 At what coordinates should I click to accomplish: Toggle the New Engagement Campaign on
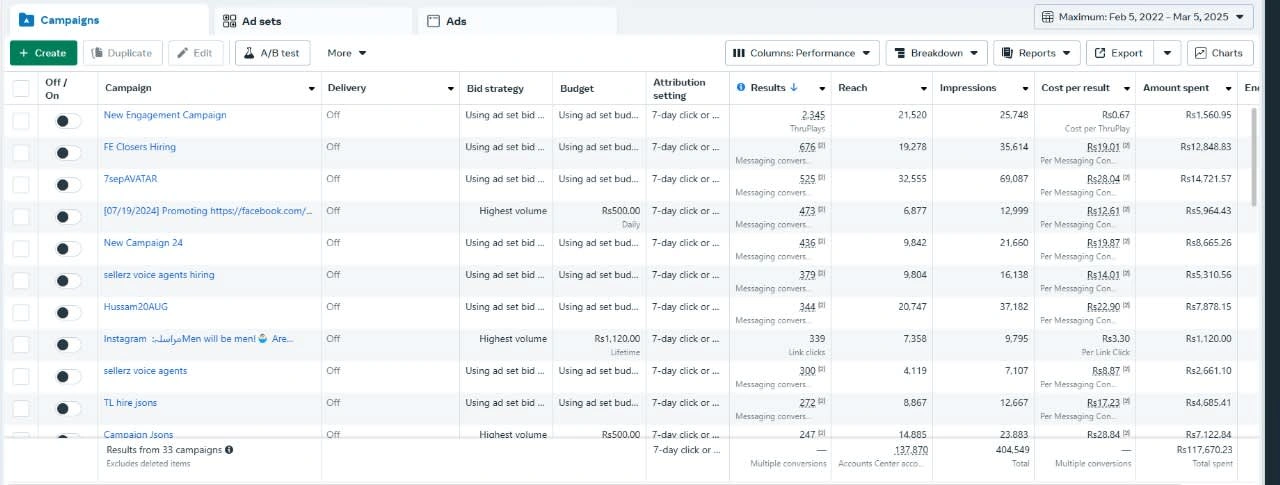[x=68, y=121]
